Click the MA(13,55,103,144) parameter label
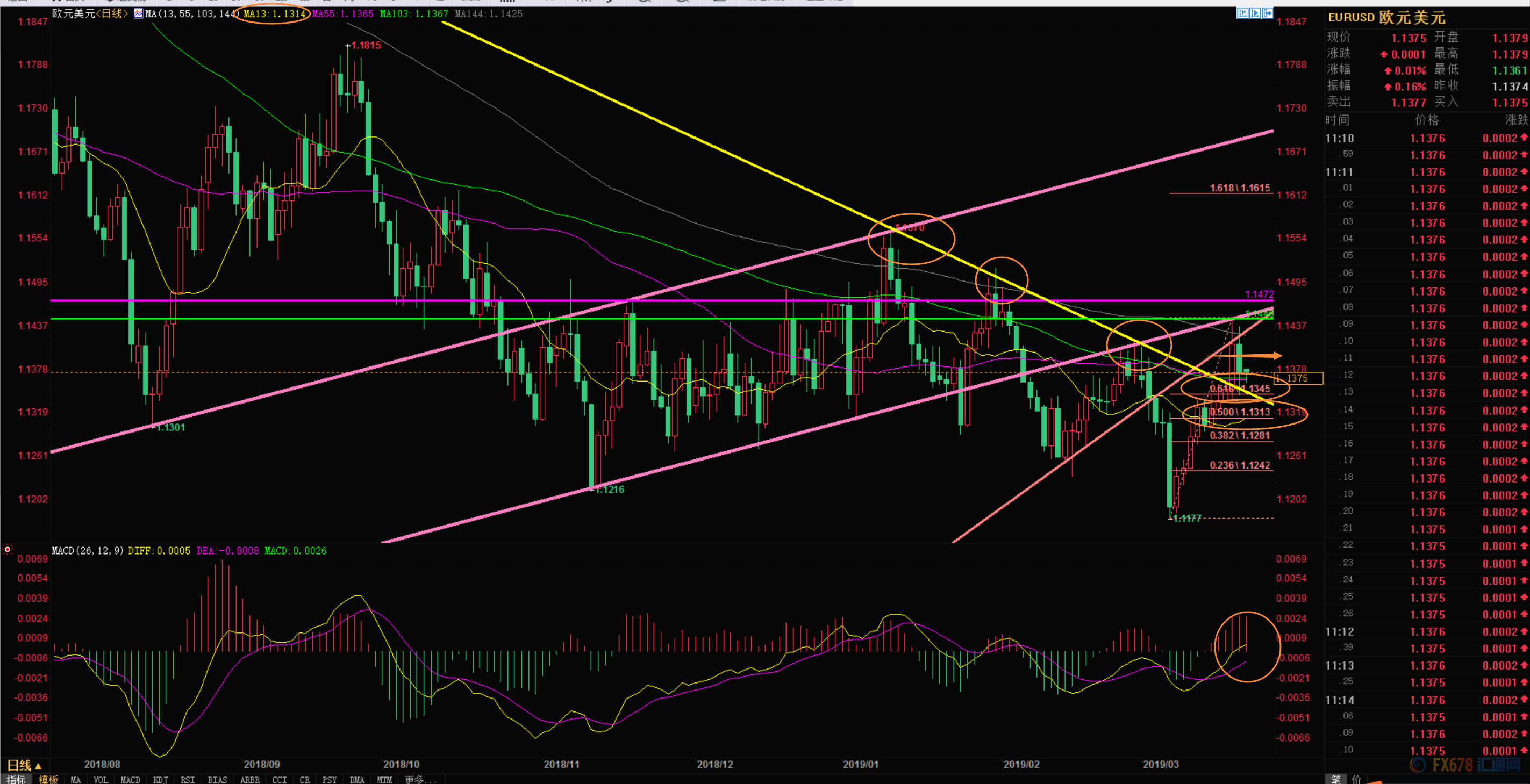The image size is (1530, 784). (x=193, y=13)
